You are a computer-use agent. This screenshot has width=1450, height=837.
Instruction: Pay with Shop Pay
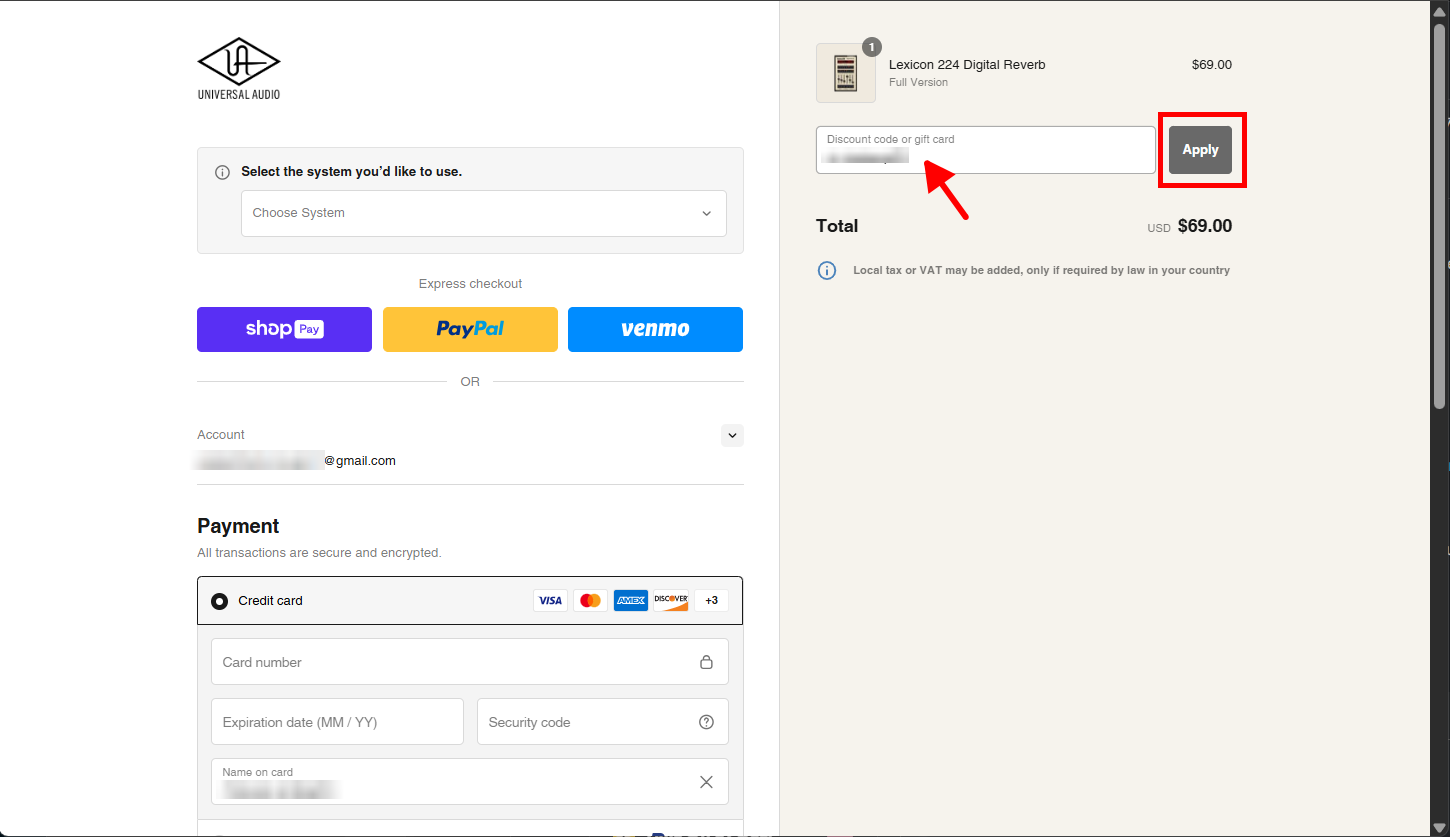click(x=284, y=329)
